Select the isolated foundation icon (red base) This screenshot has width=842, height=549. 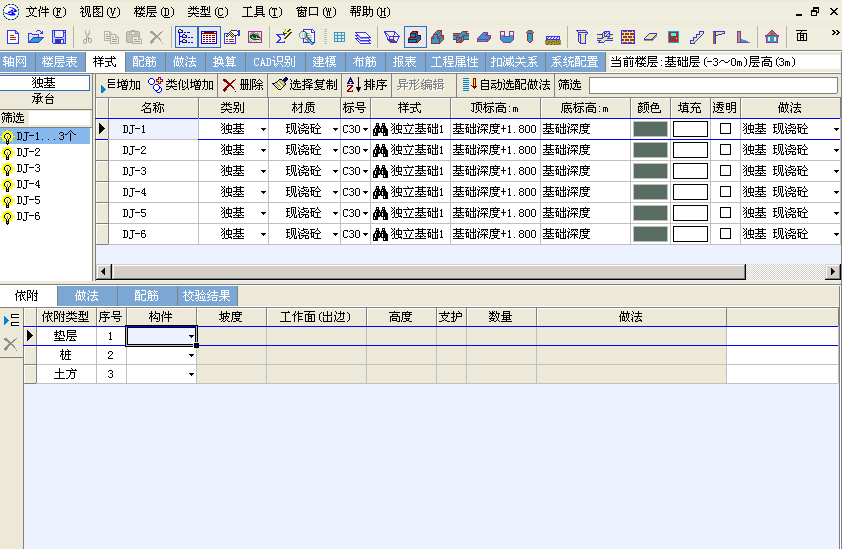pos(415,37)
